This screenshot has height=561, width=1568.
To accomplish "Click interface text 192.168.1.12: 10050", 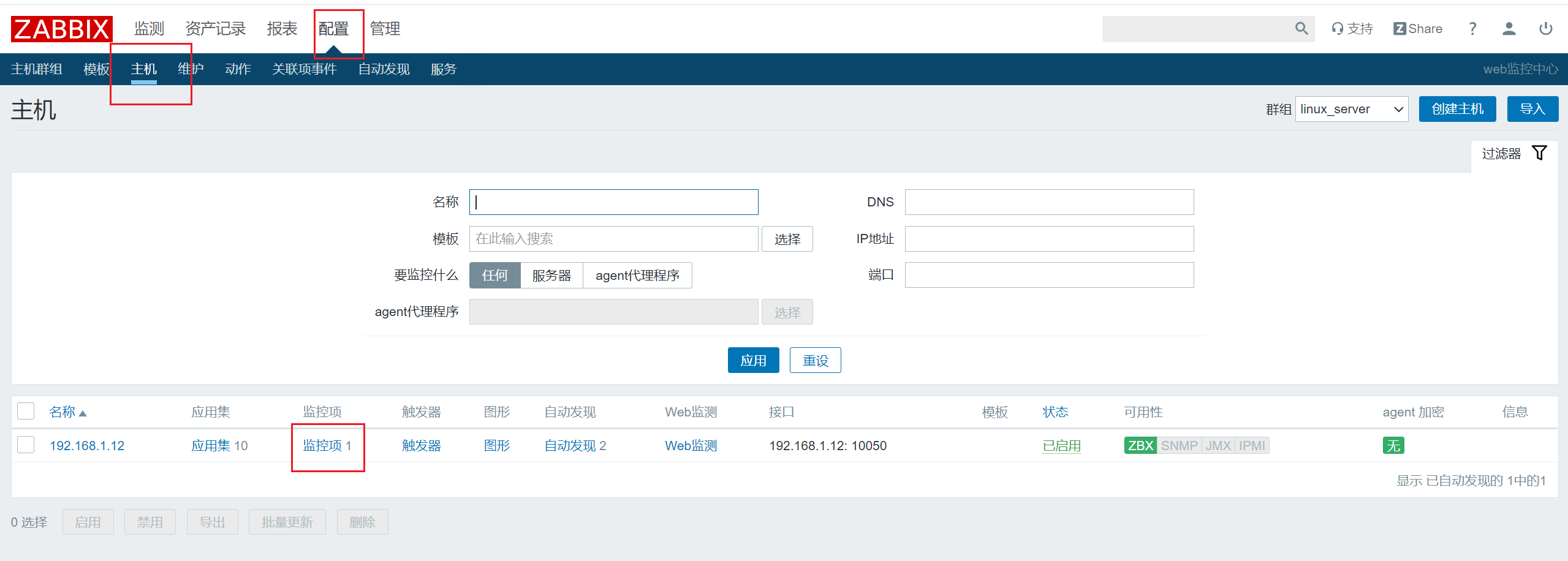I will [x=828, y=446].
